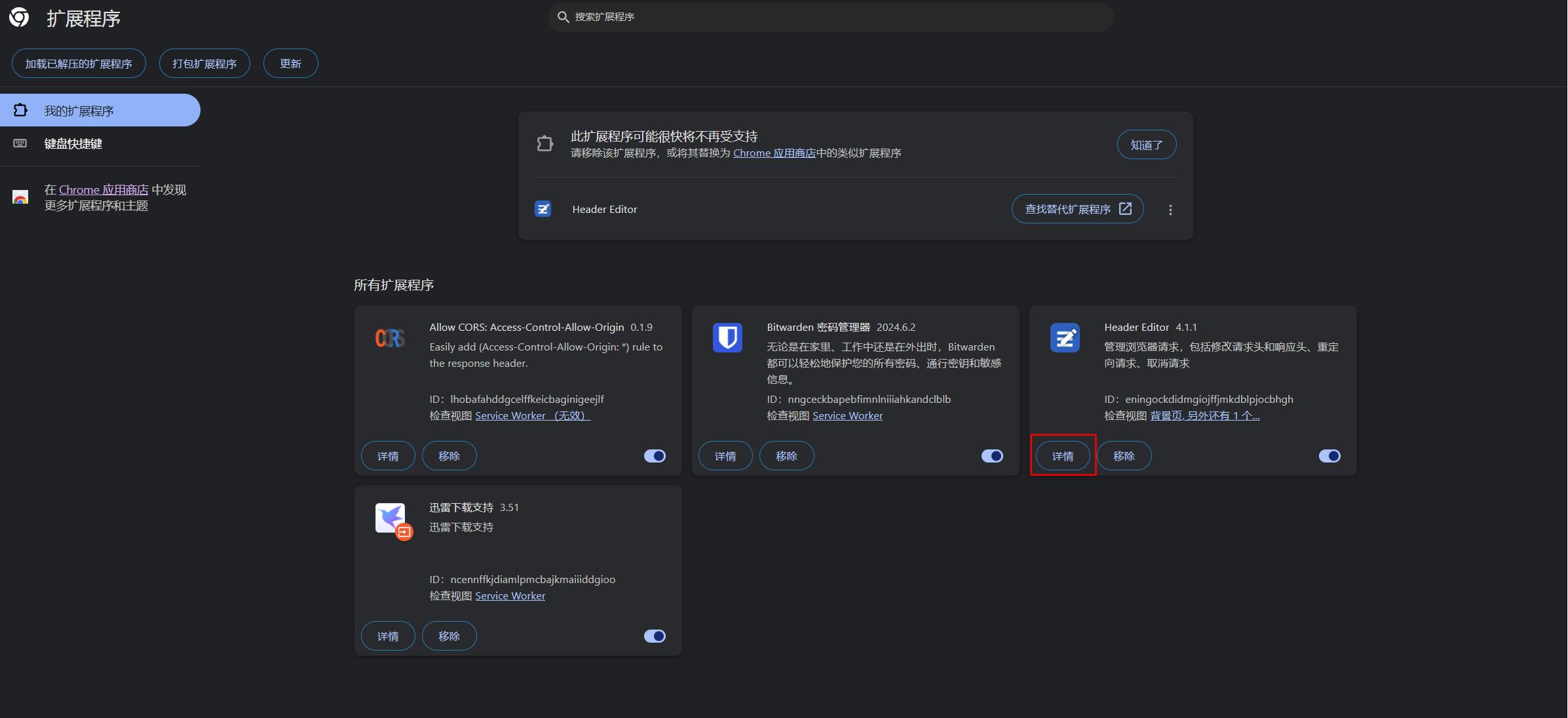The image size is (1568, 718).
Task: Click Bitwarden version 2024.6.2 text
Action: (896, 327)
